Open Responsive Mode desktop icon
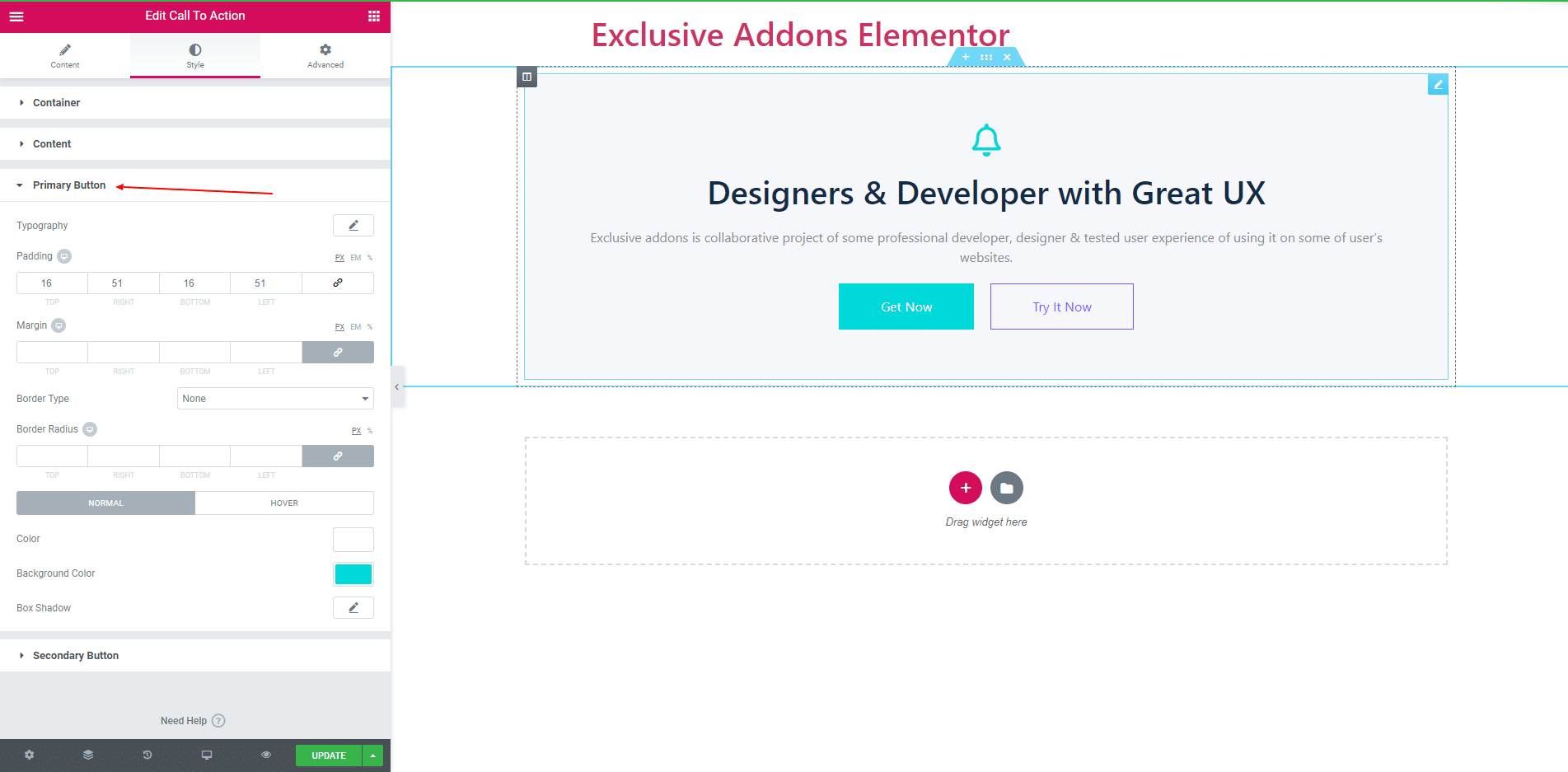The width and height of the screenshot is (1568, 772). tap(207, 756)
